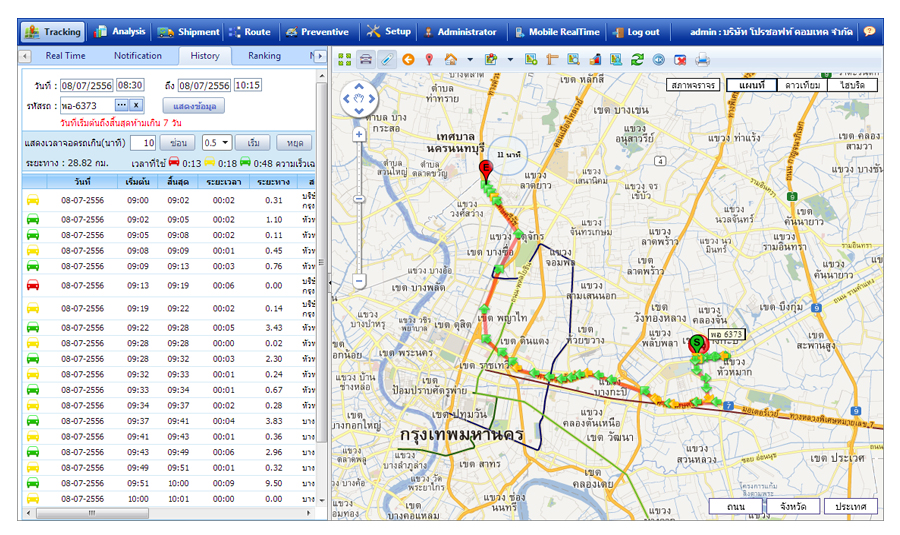
Task: Select the red location pin tool
Action: [x=429, y=59]
